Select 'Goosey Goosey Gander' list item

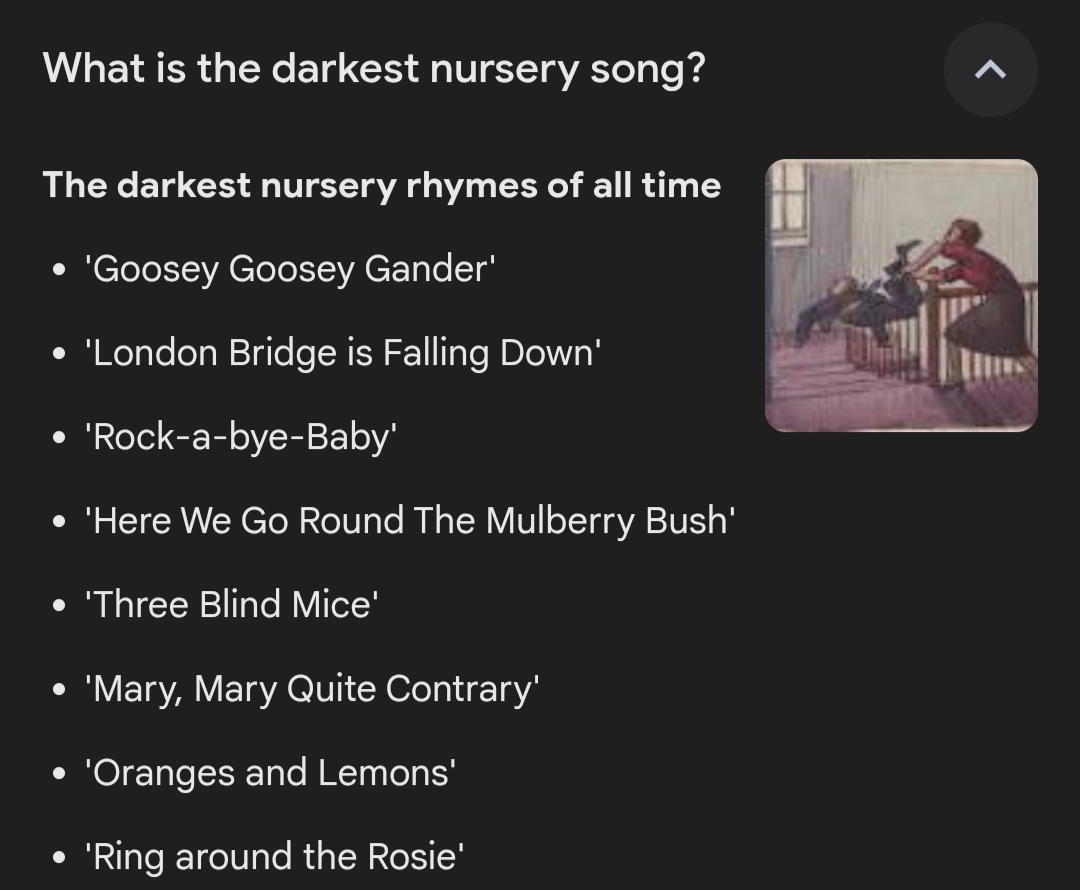coord(290,269)
